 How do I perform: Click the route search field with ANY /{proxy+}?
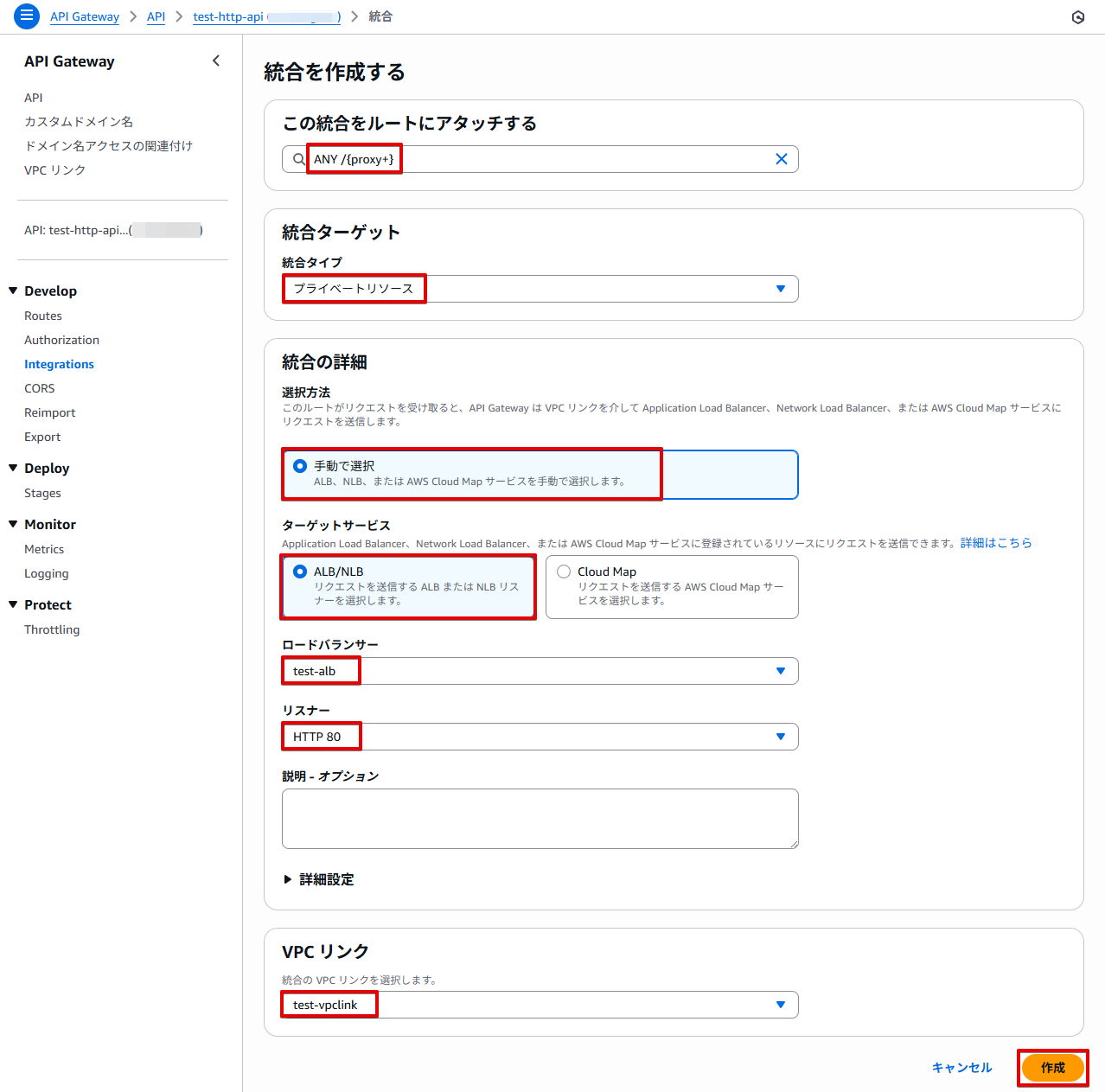coord(540,159)
